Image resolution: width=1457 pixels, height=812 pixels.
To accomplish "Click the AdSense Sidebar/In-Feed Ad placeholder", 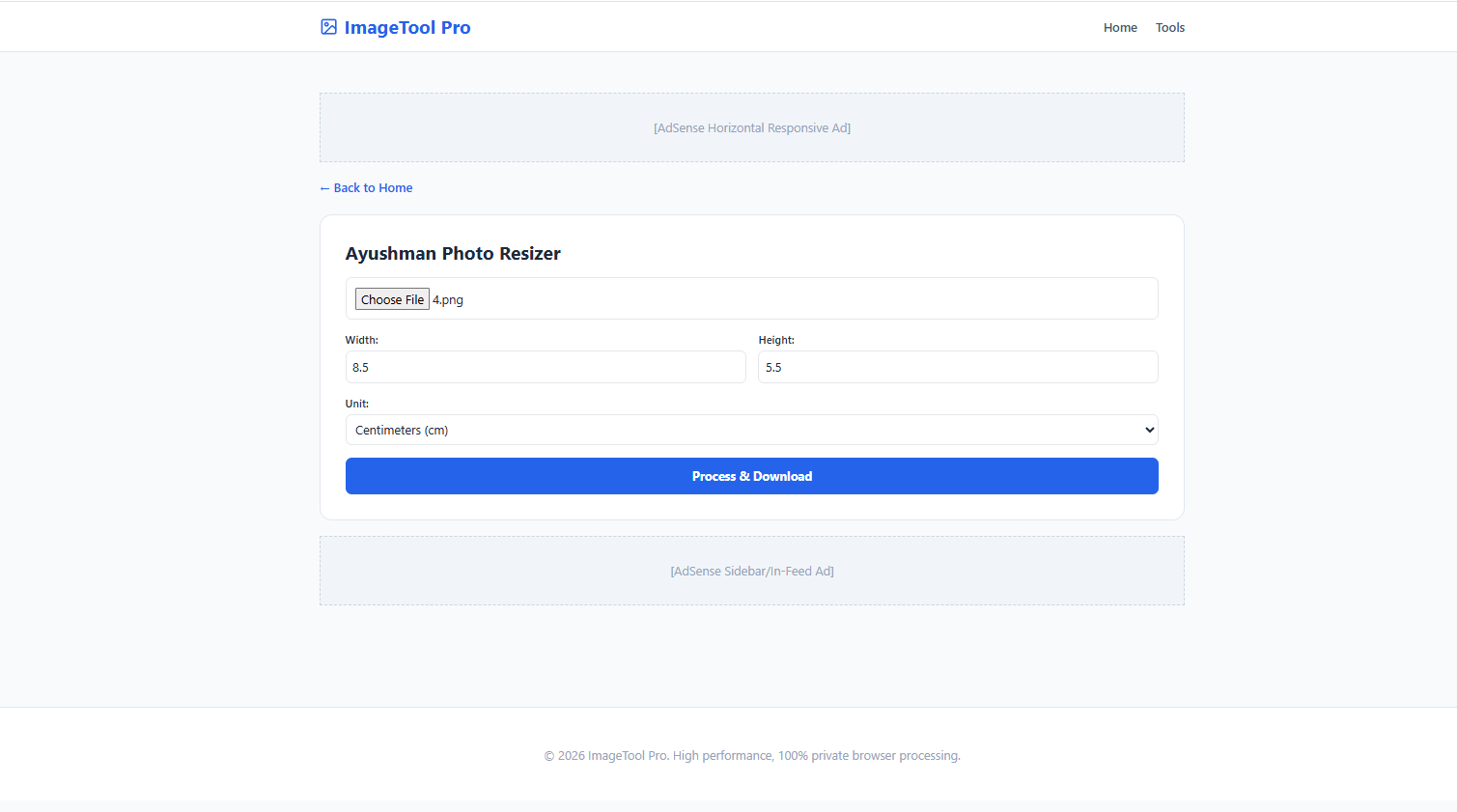I will (751, 571).
